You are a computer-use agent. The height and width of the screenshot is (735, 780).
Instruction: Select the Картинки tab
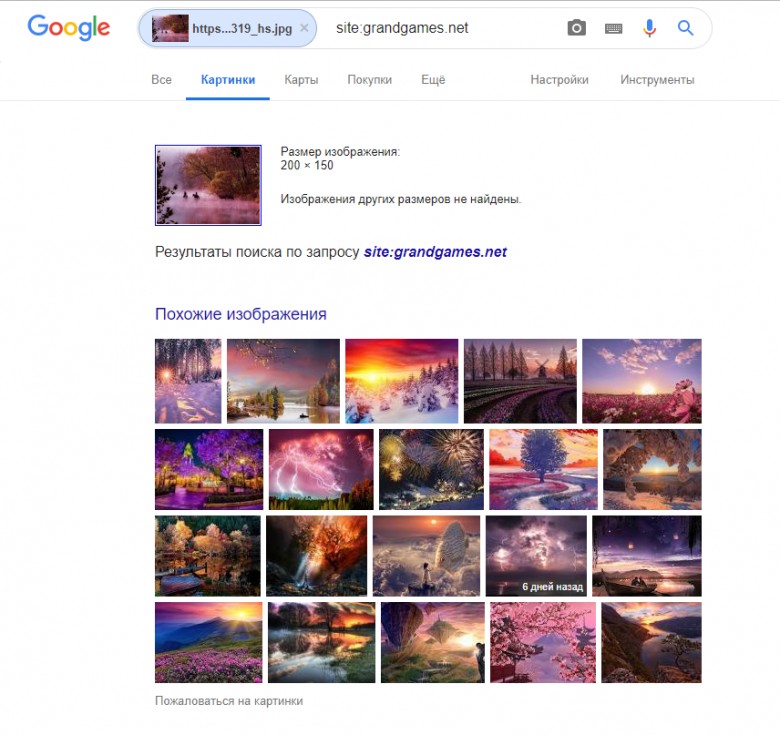coord(228,80)
